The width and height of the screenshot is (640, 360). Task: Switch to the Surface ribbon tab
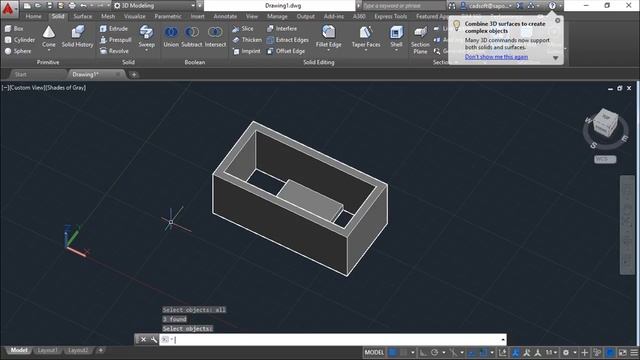(83, 16)
